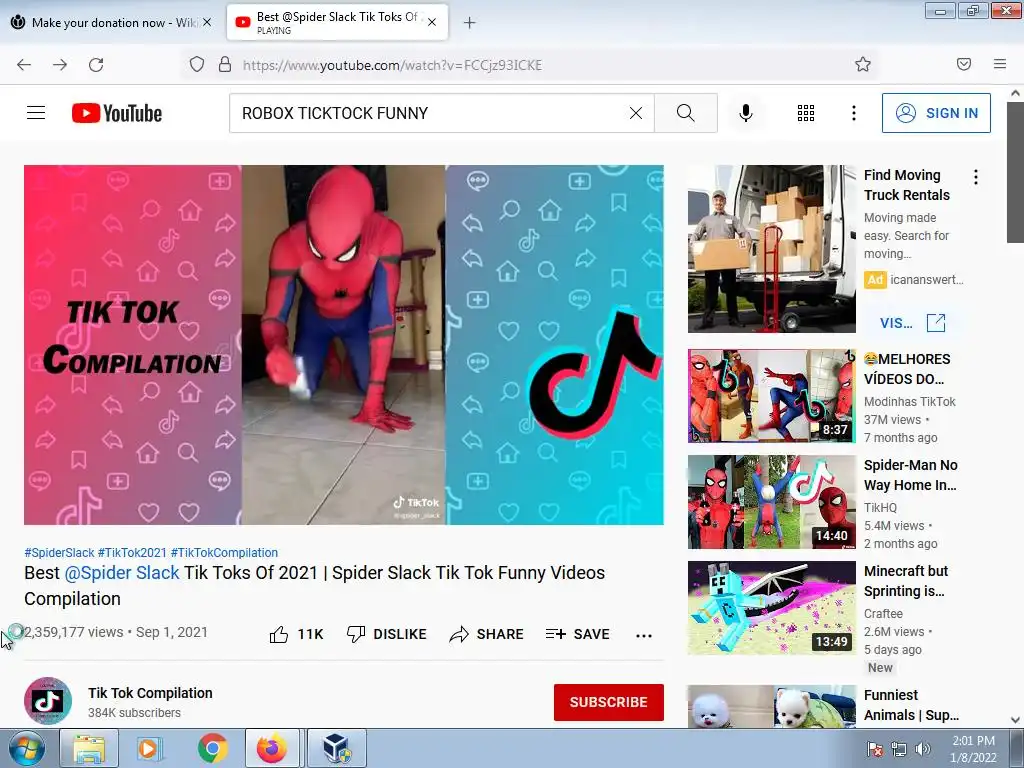Viewport: 1024px width, 768px height.
Task: Open a new browser tab
Action: tap(470, 23)
